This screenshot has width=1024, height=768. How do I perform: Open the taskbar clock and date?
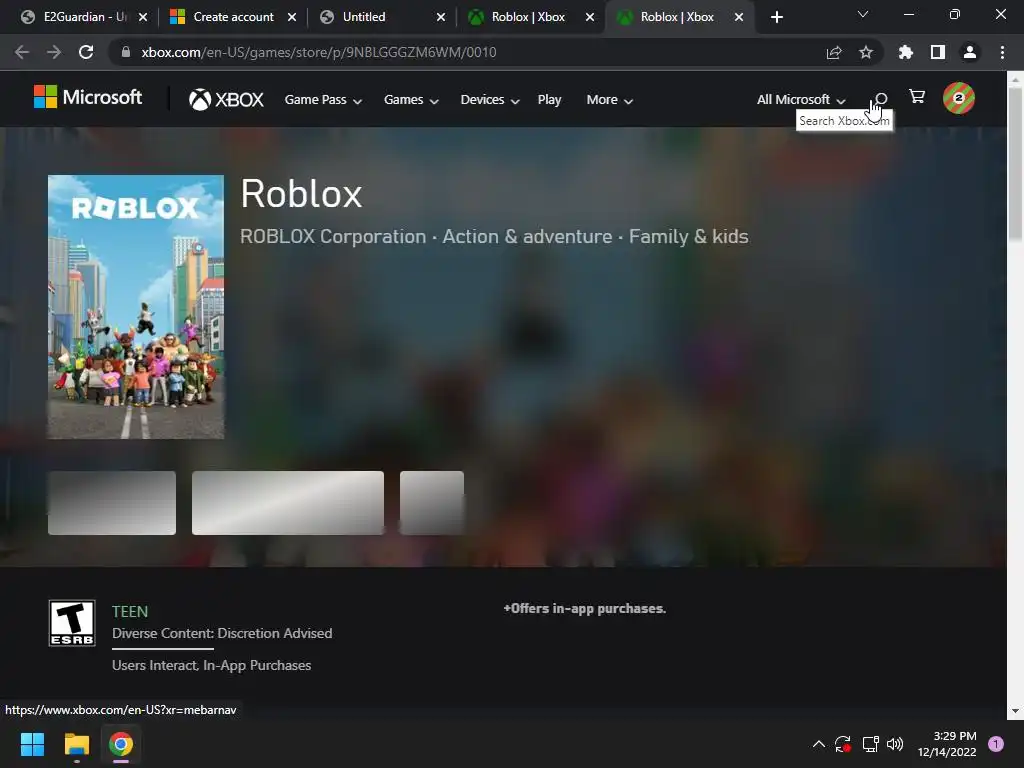coord(947,744)
